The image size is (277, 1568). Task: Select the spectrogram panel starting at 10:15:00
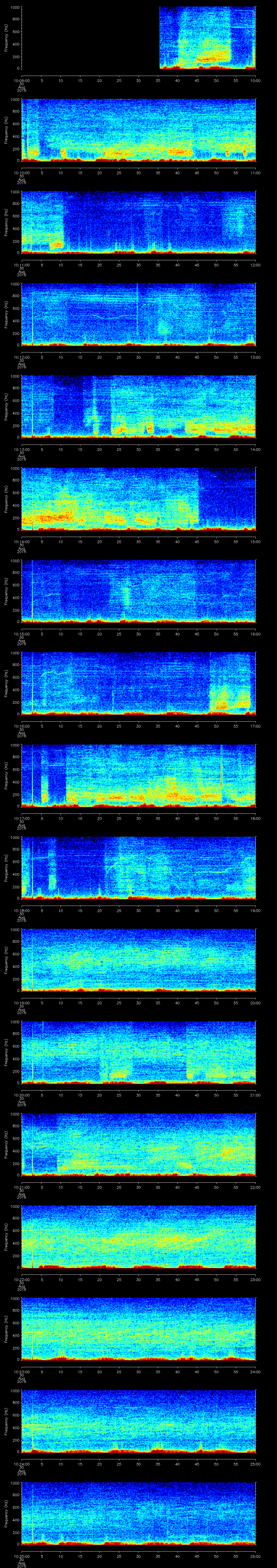tap(139, 591)
